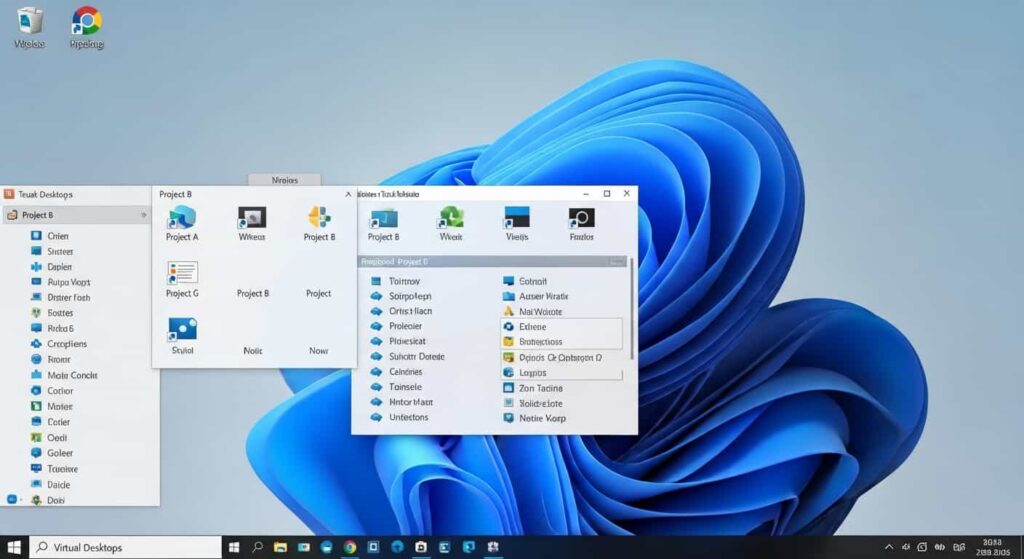The image size is (1024, 559).
Task: Select the Zon Tadina list item
Action: click(x=540, y=388)
